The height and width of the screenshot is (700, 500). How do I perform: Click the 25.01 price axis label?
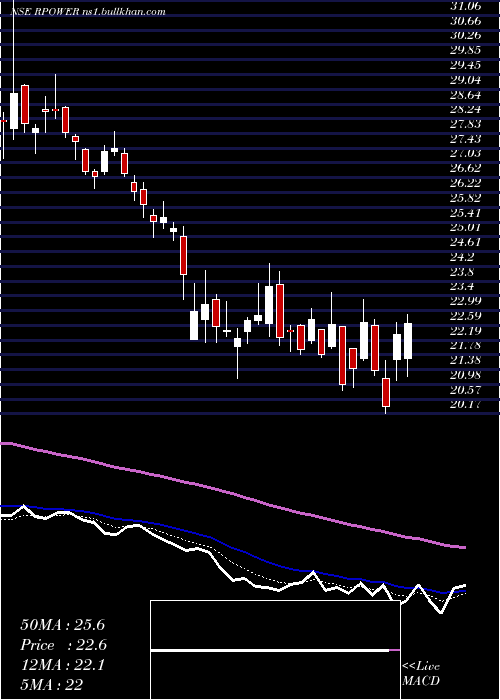coord(466,227)
